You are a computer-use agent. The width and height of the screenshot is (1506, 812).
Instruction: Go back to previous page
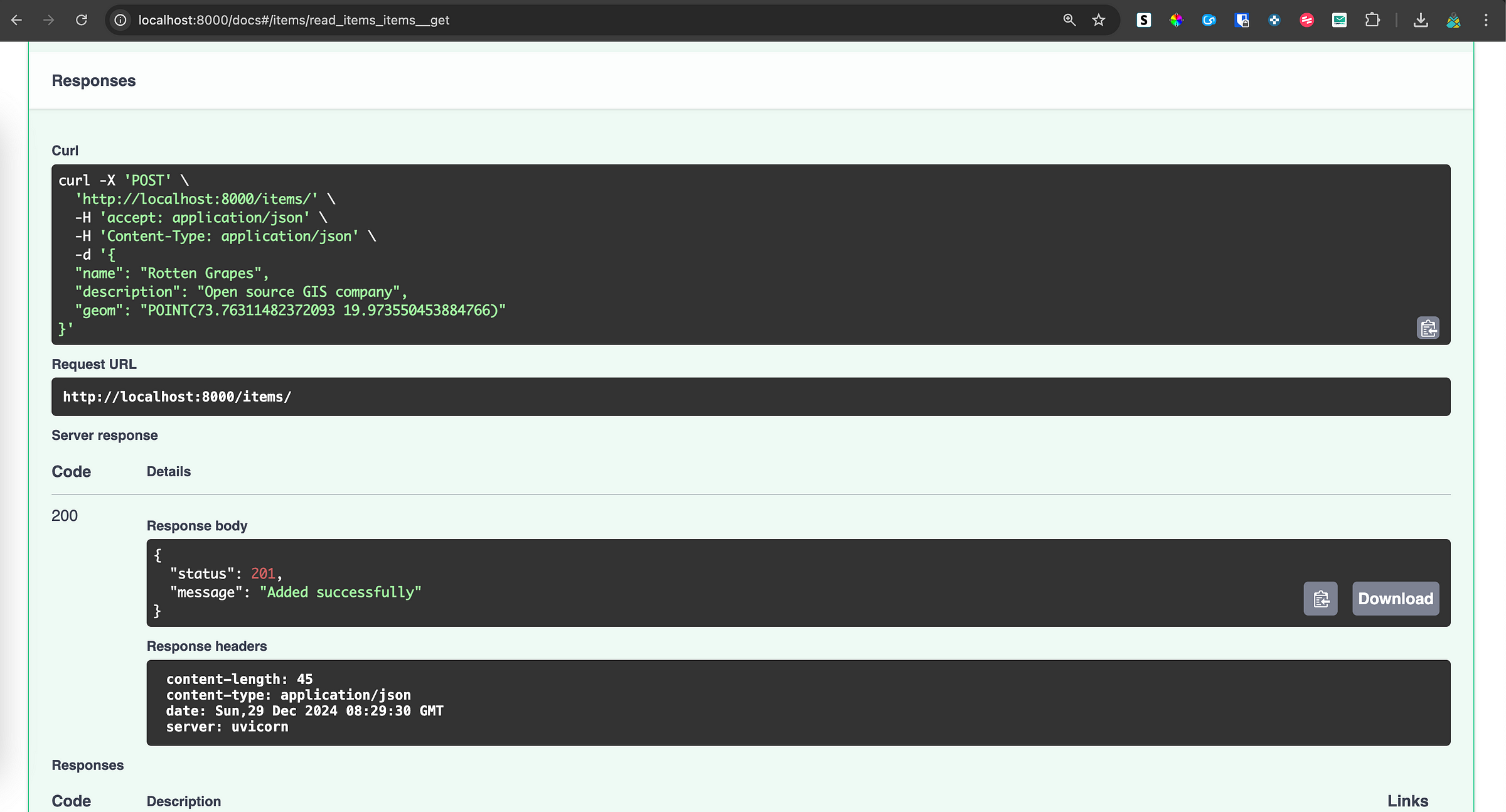tap(17, 20)
